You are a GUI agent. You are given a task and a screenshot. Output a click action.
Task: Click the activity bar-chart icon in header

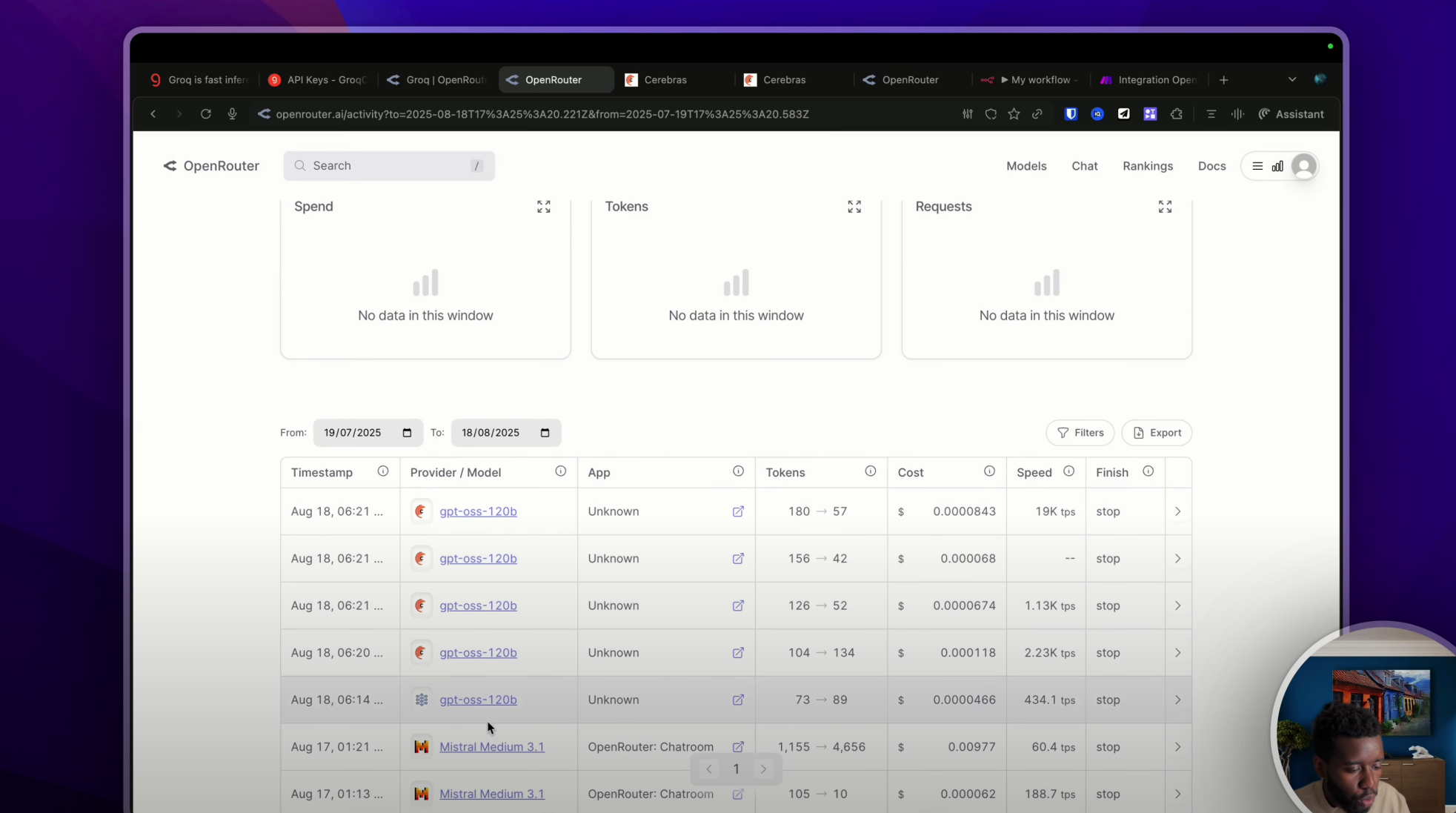click(x=1277, y=166)
